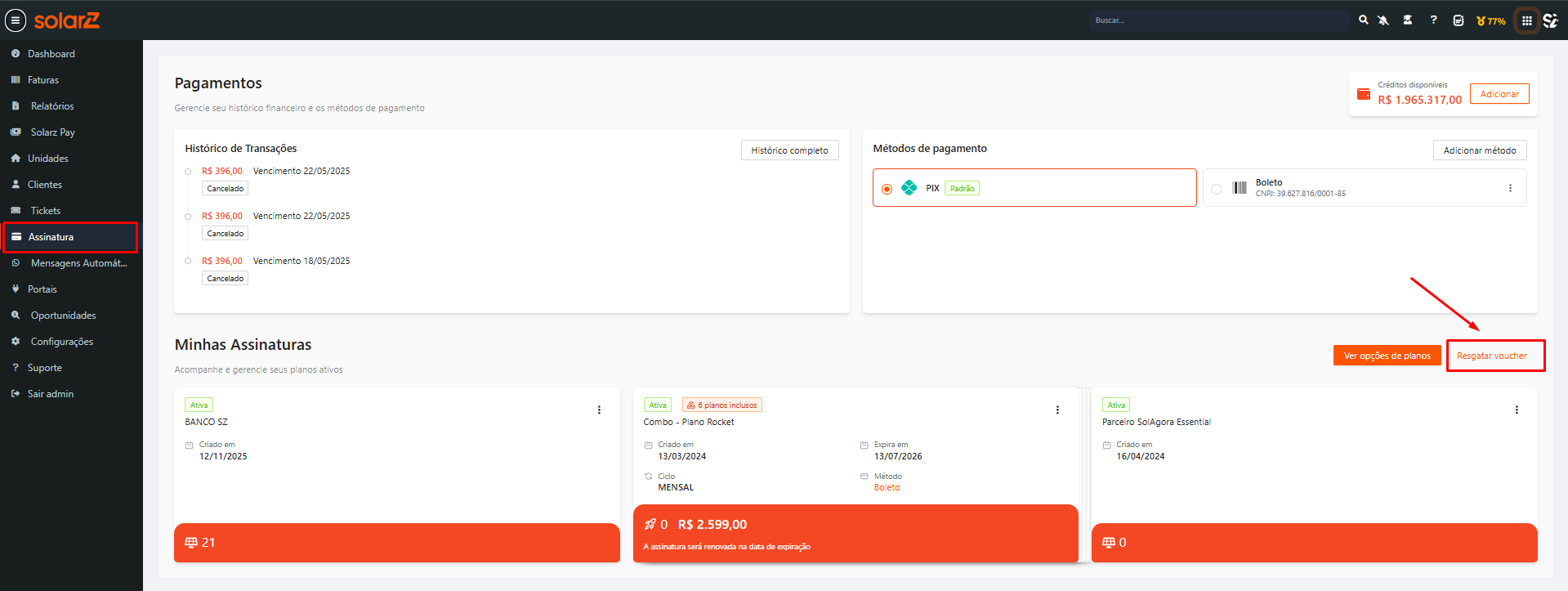Click Histórico completo button
The width and height of the screenshot is (1568, 591).
point(789,150)
